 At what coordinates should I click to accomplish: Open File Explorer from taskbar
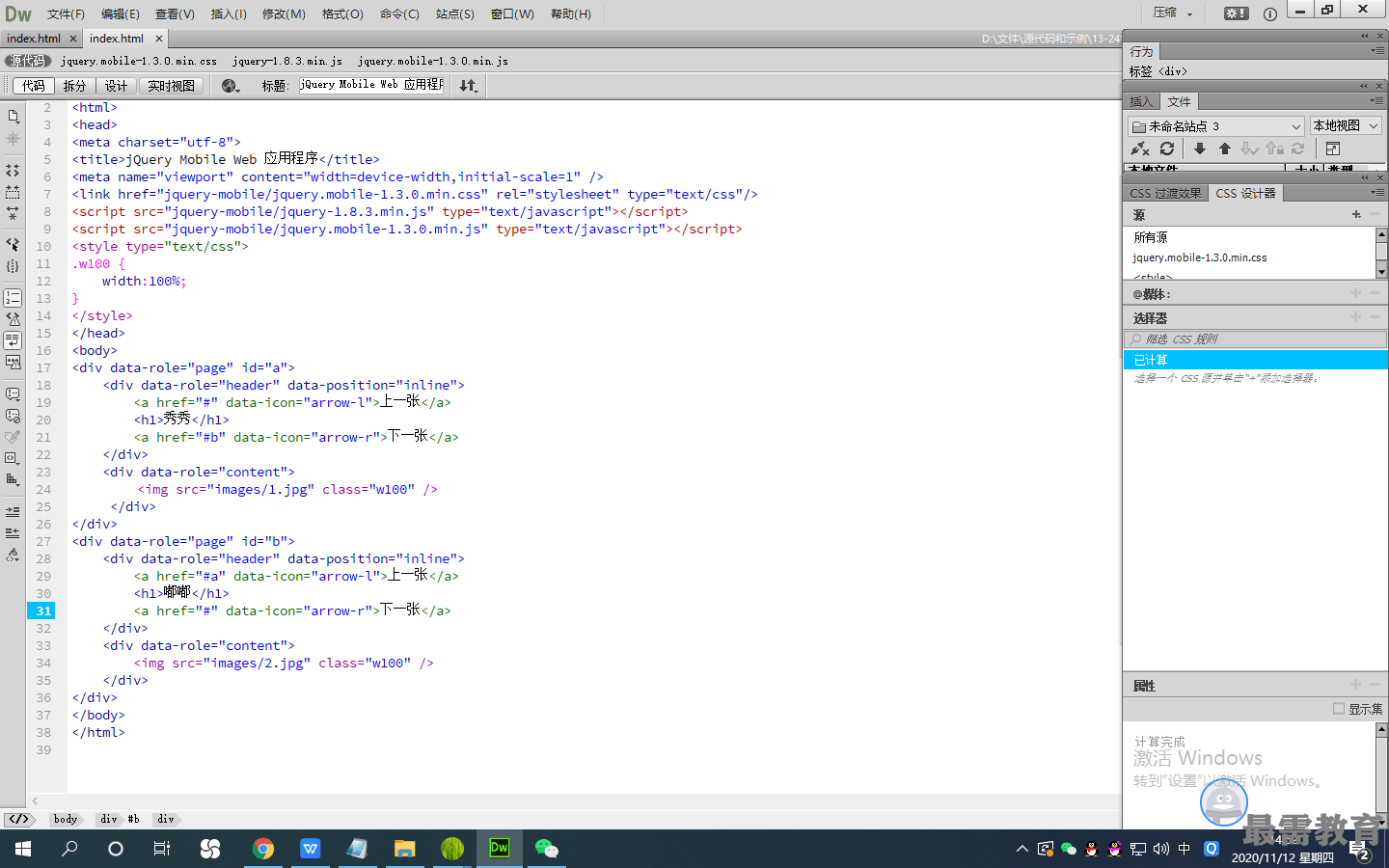tap(404, 849)
